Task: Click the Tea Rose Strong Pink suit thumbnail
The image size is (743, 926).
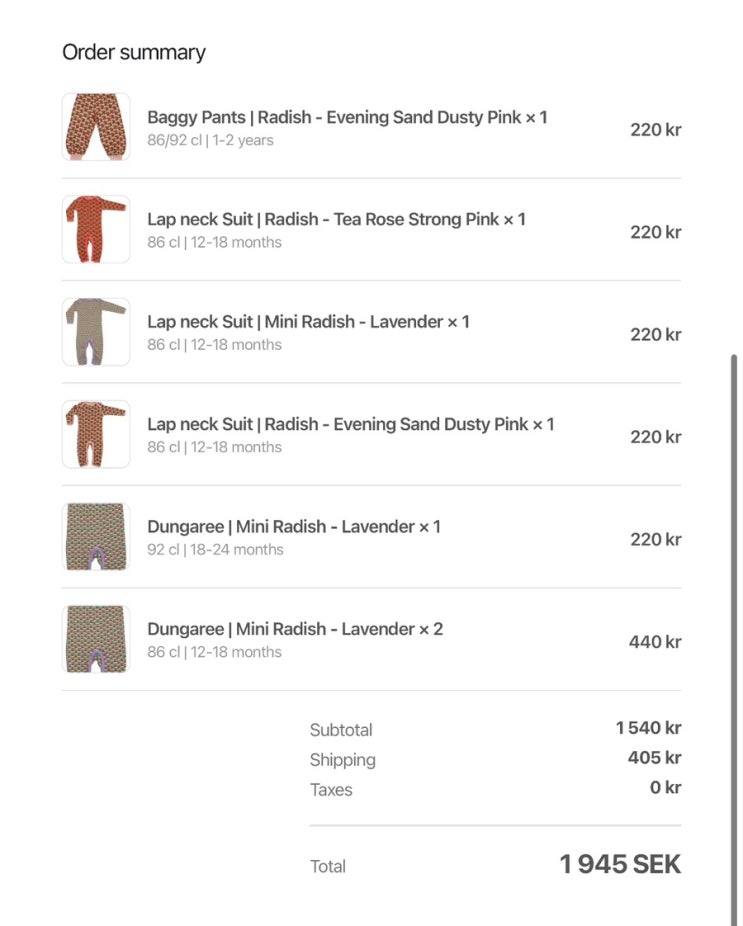Action: pyautogui.click(x=96, y=229)
